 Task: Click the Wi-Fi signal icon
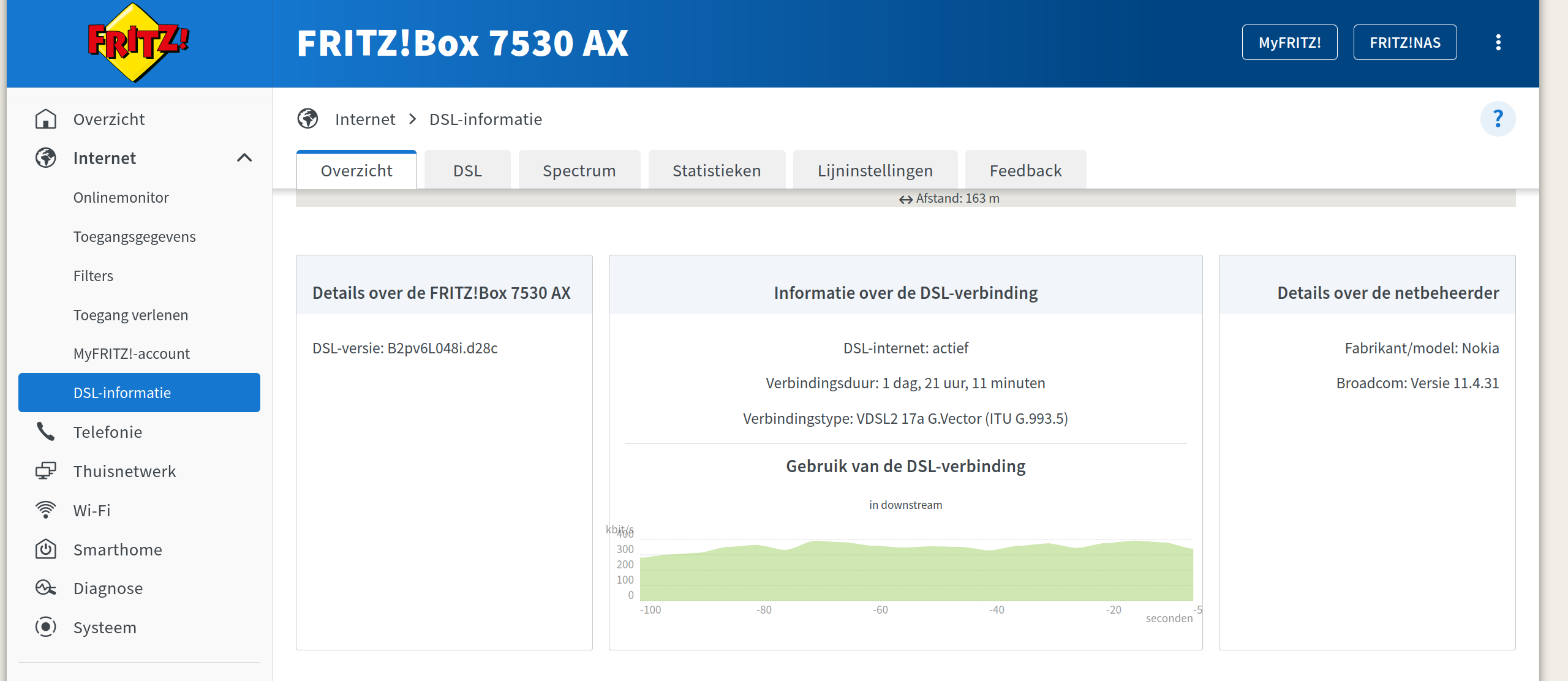click(x=46, y=510)
